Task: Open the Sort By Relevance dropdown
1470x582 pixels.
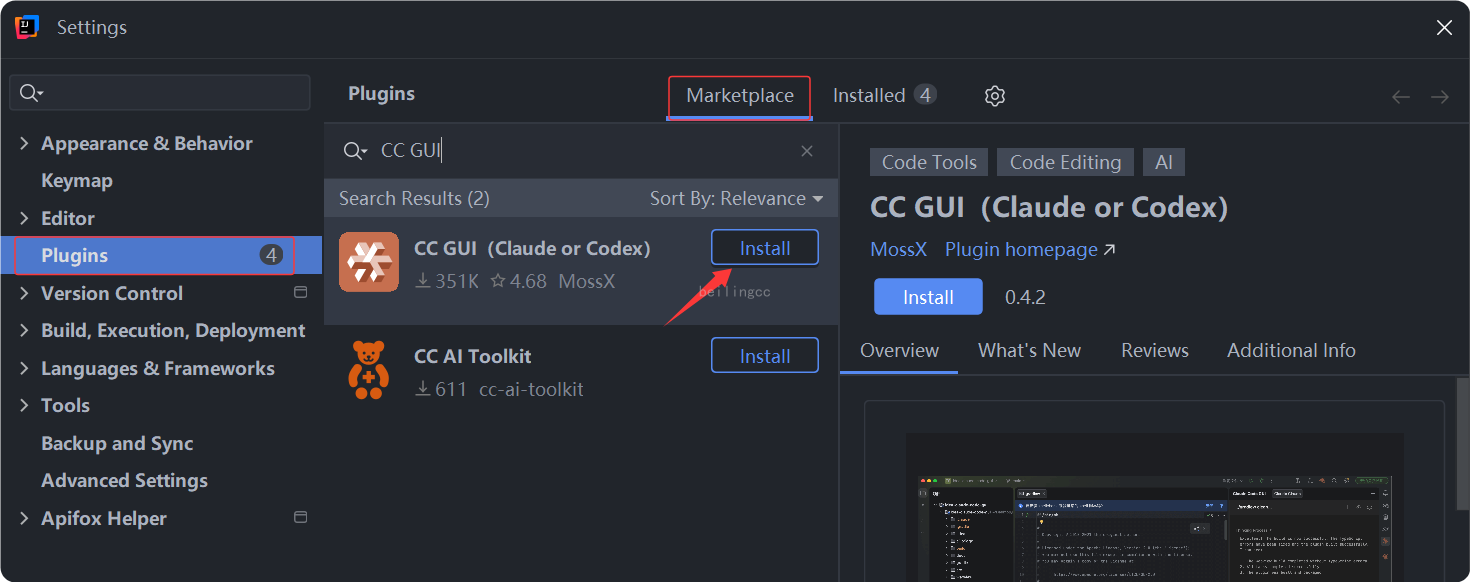Action: 737,198
